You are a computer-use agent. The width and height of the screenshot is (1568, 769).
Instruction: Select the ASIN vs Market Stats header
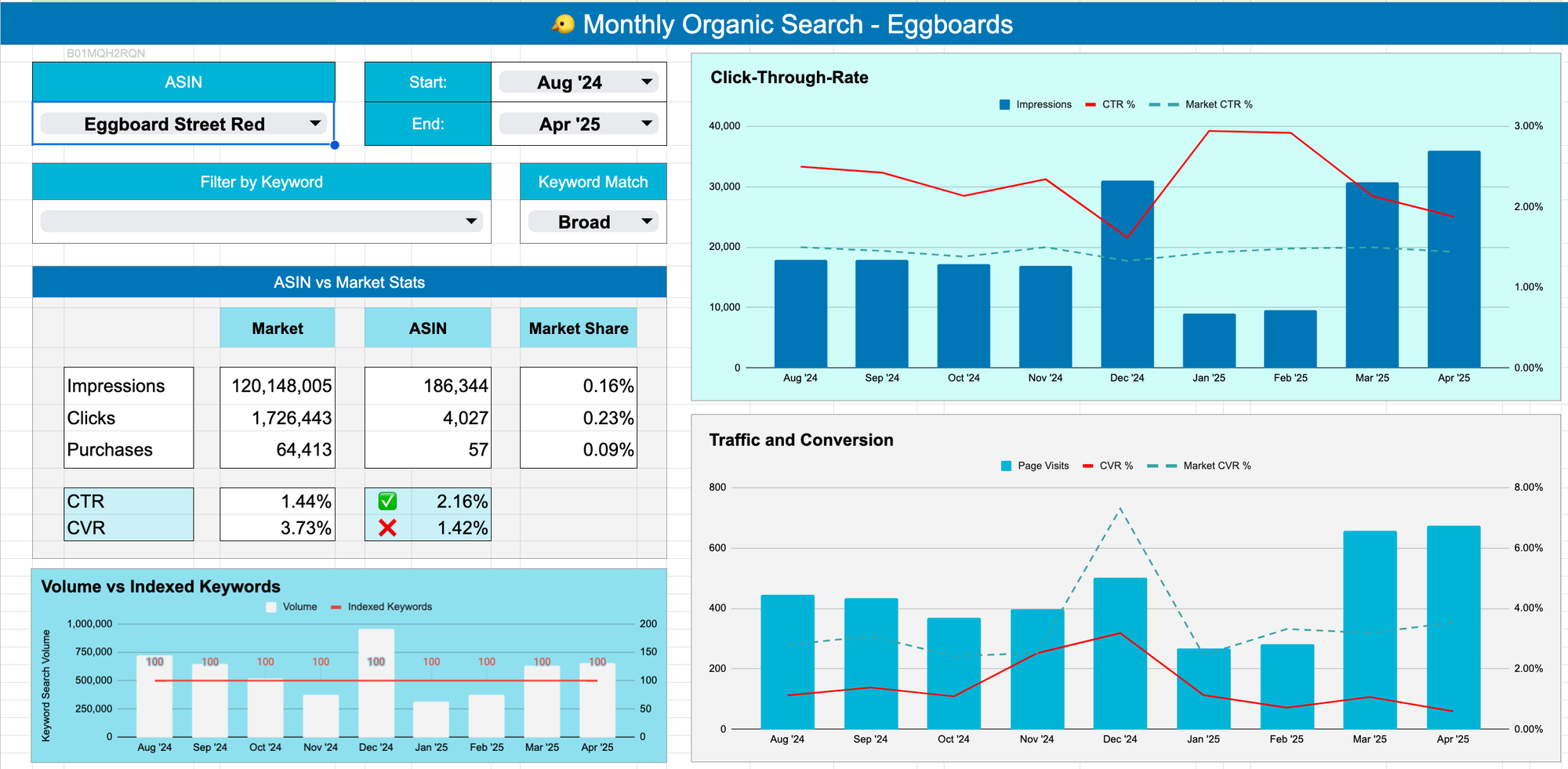coord(350,282)
